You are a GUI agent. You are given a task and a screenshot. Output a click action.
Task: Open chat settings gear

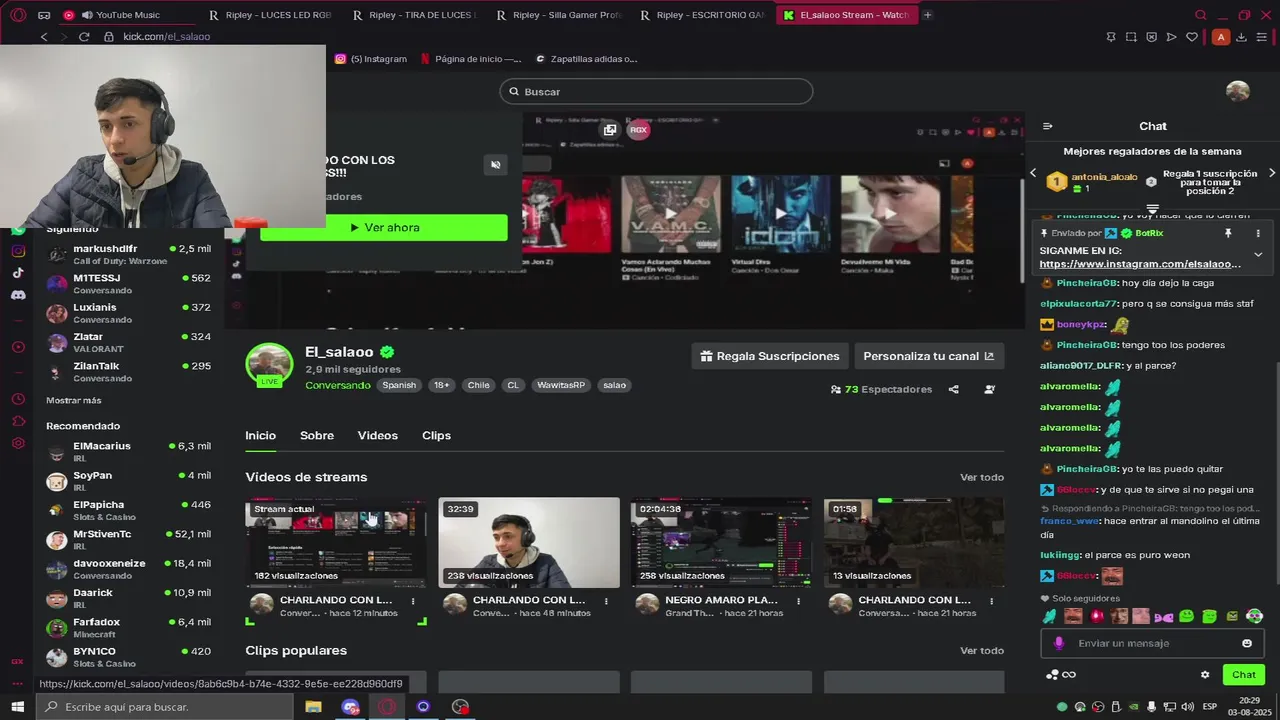1204,675
